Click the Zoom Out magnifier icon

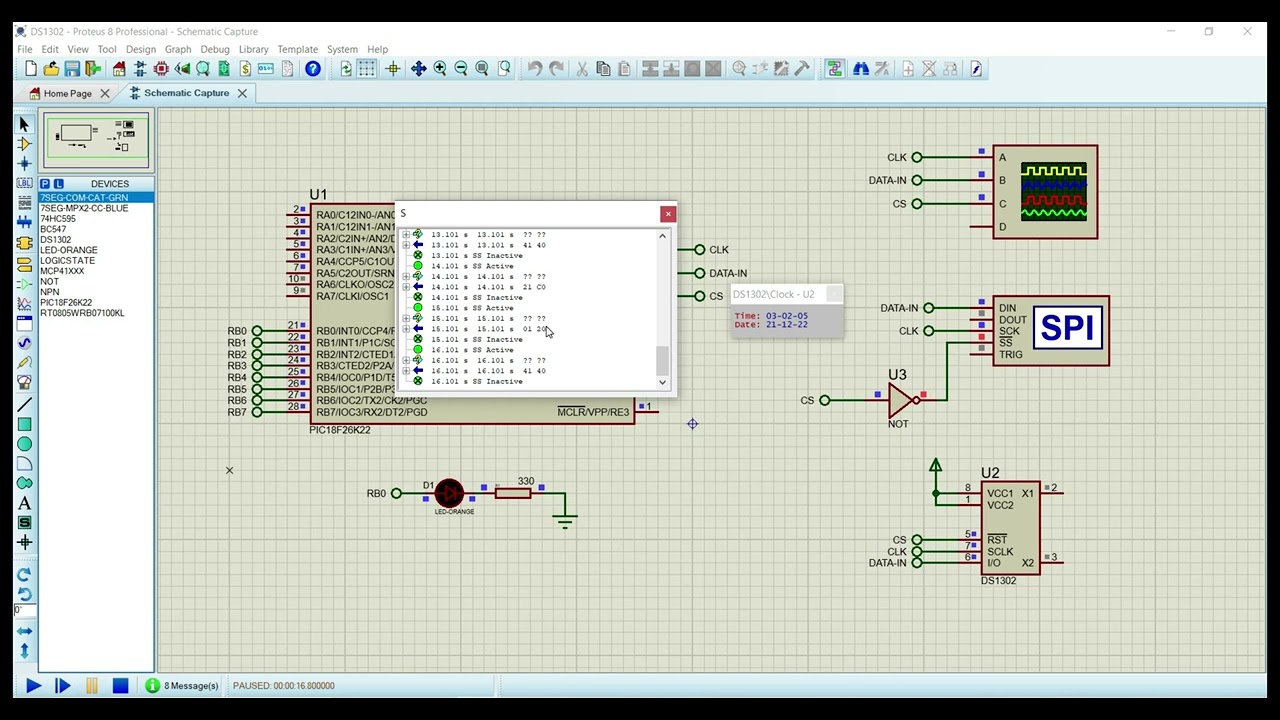(x=461, y=69)
